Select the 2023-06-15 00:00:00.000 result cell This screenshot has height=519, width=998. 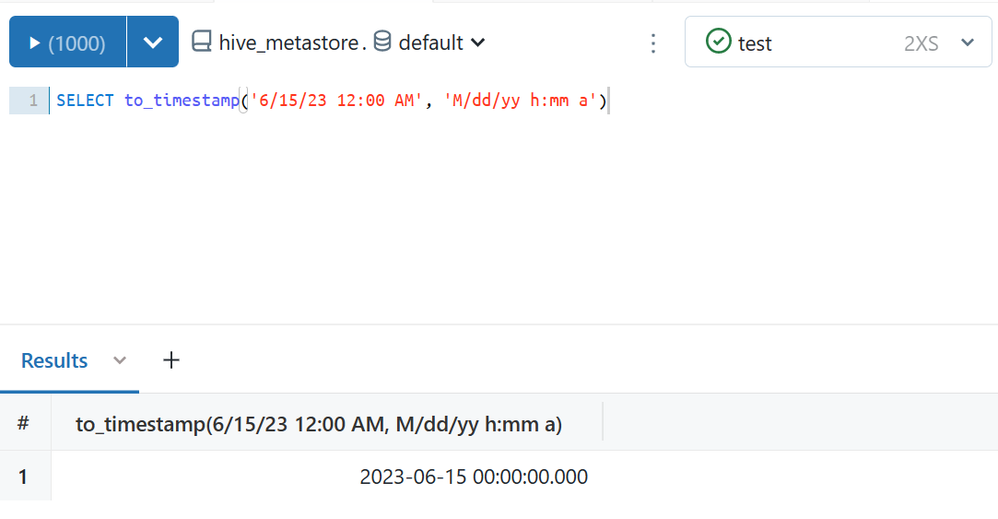(473, 477)
